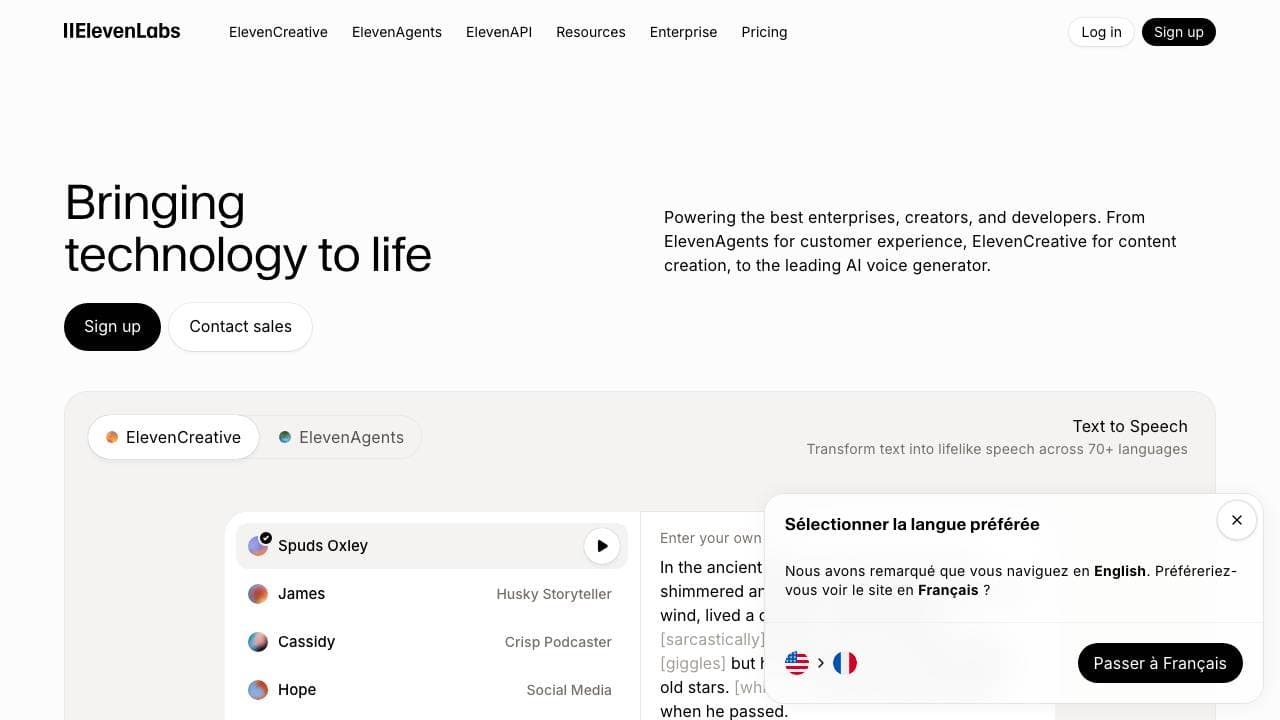Click the Log in link
This screenshot has height=720, width=1280.
[1100, 31]
